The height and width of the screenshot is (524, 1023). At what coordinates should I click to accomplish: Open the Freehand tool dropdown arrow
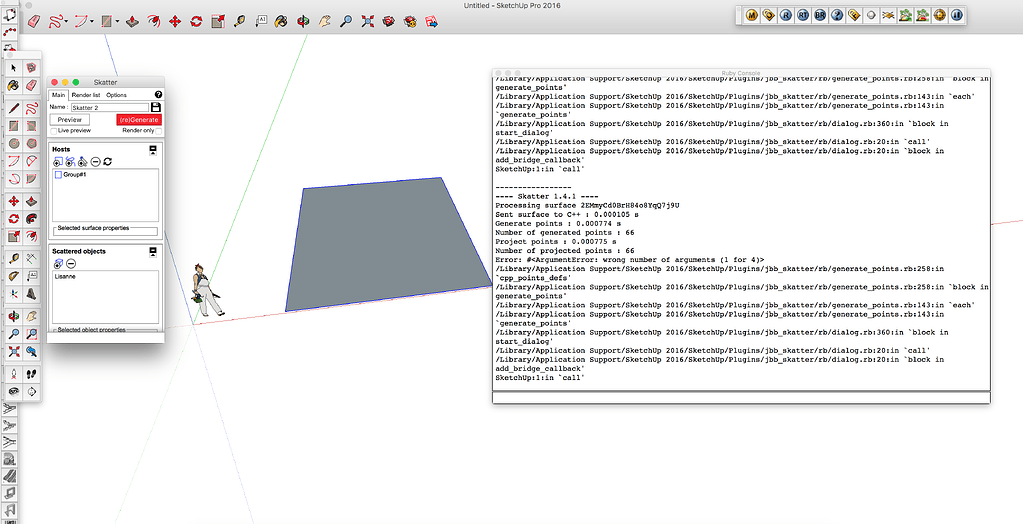pos(67,22)
